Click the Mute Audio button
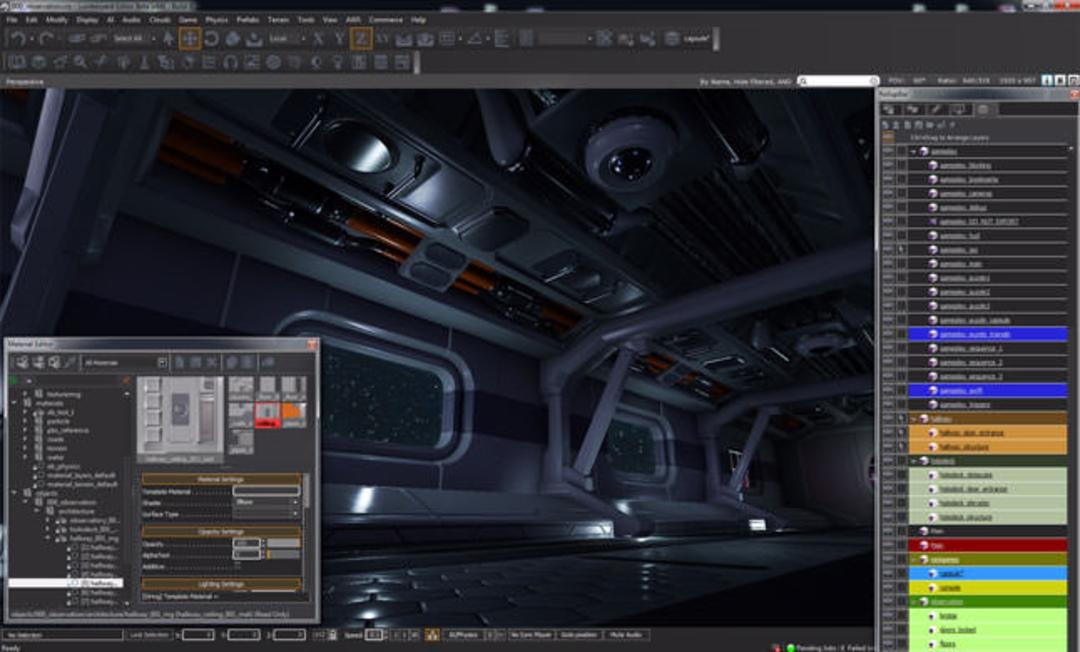Image resolution: width=1080 pixels, height=652 pixels. tap(626, 635)
